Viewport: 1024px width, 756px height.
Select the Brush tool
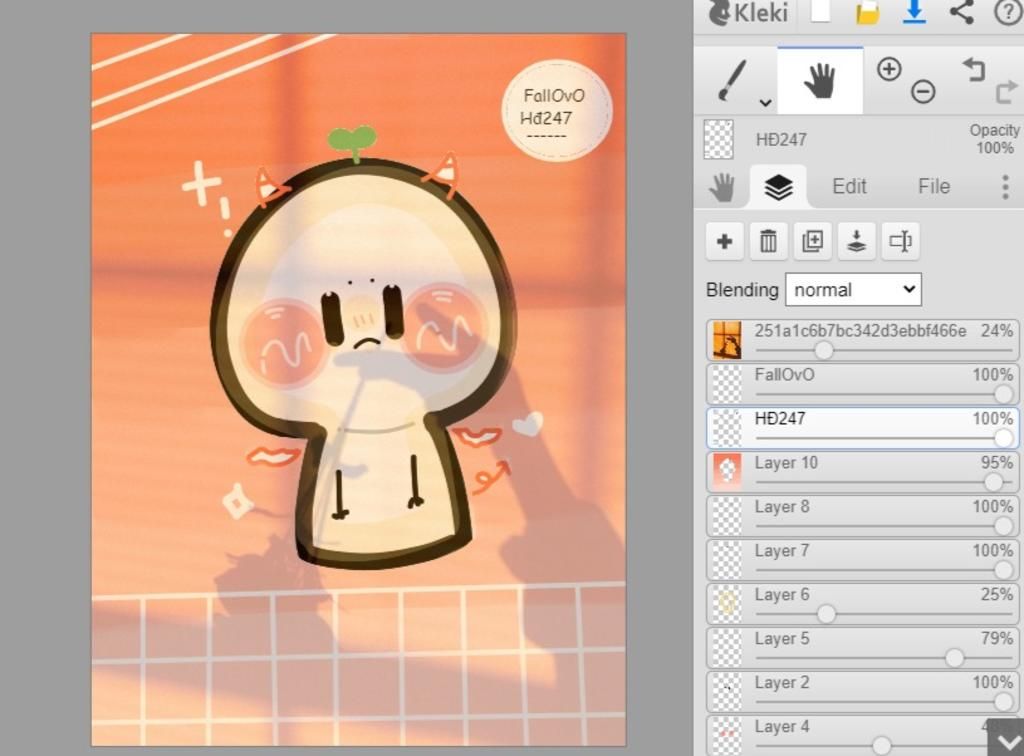tap(733, 81)
